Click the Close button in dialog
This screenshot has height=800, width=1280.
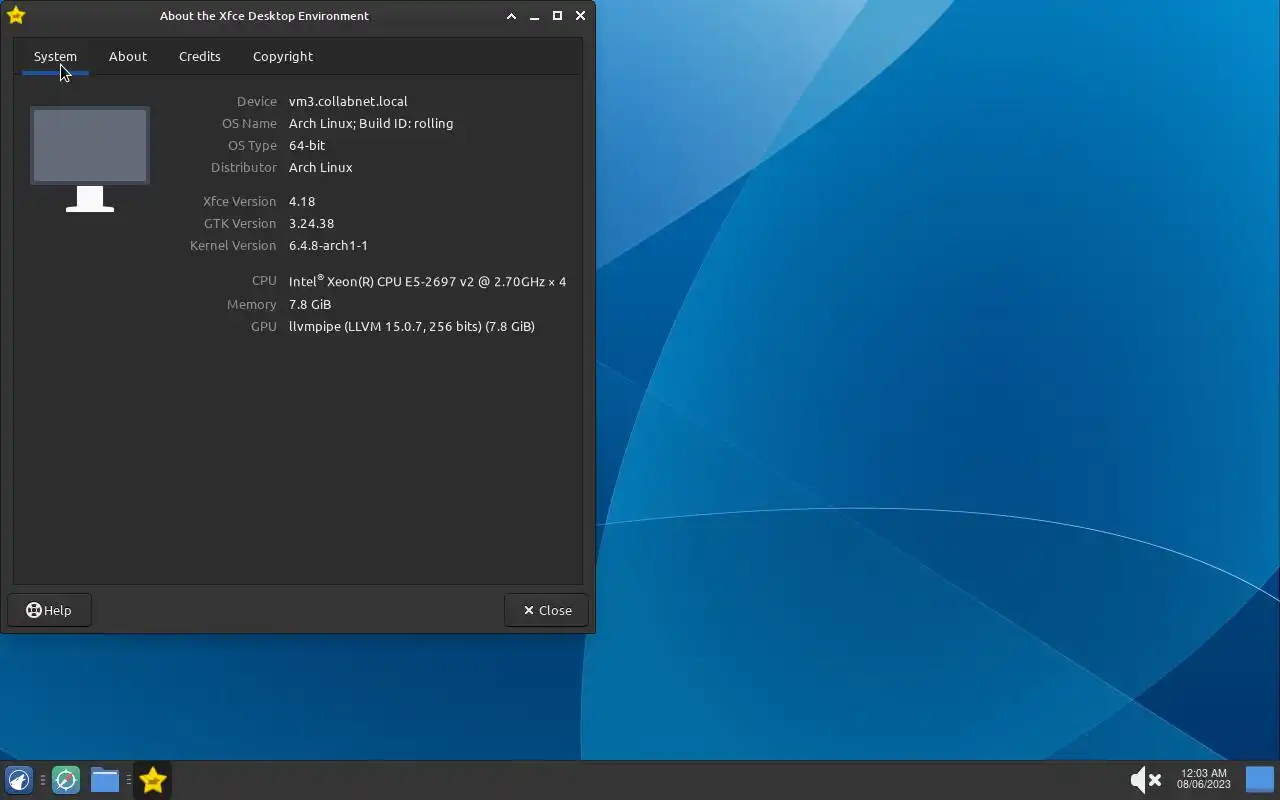point(547,610)
